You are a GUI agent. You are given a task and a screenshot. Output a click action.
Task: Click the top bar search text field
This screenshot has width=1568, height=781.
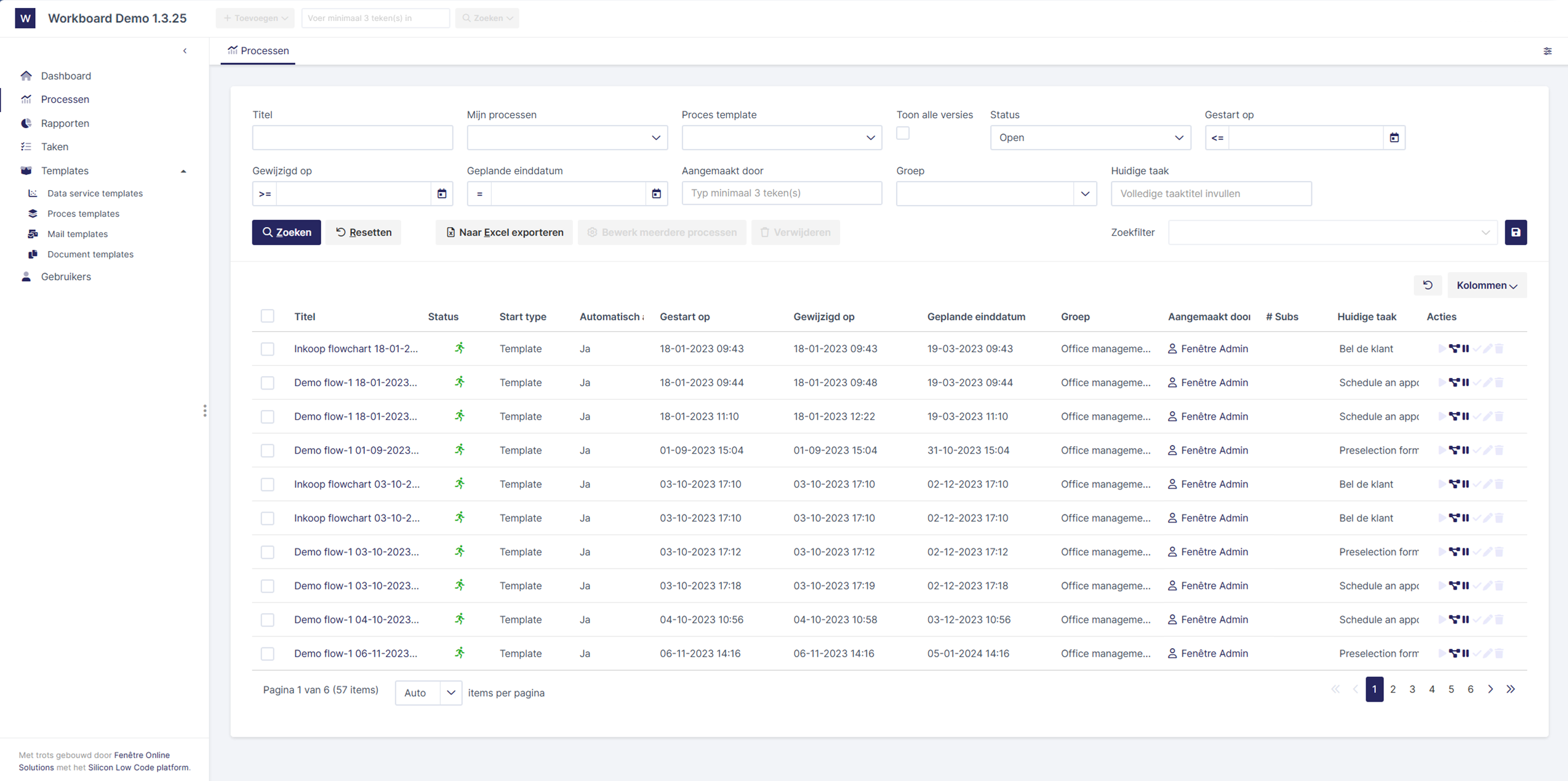coord(375,18)
